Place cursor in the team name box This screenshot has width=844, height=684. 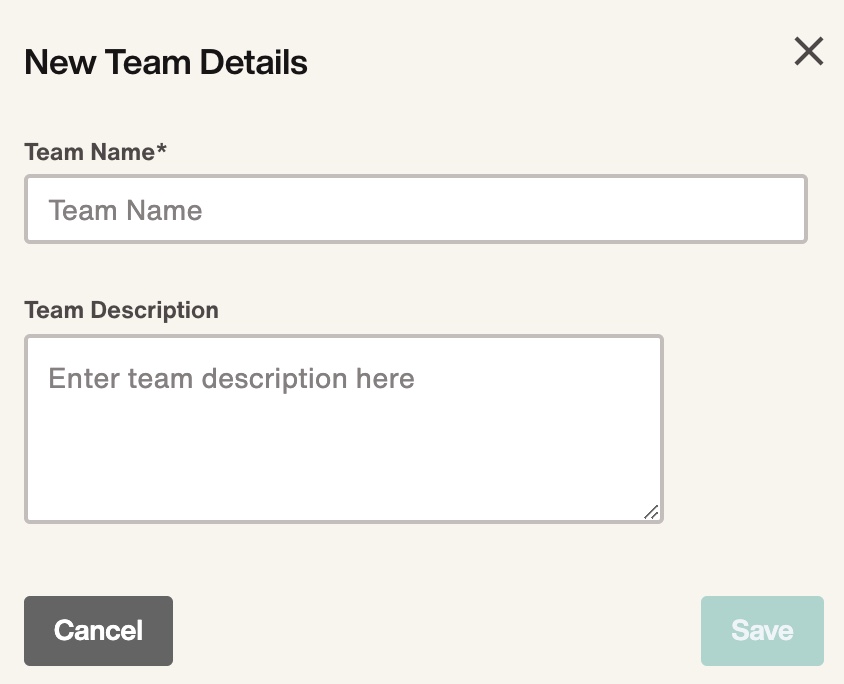416,209
